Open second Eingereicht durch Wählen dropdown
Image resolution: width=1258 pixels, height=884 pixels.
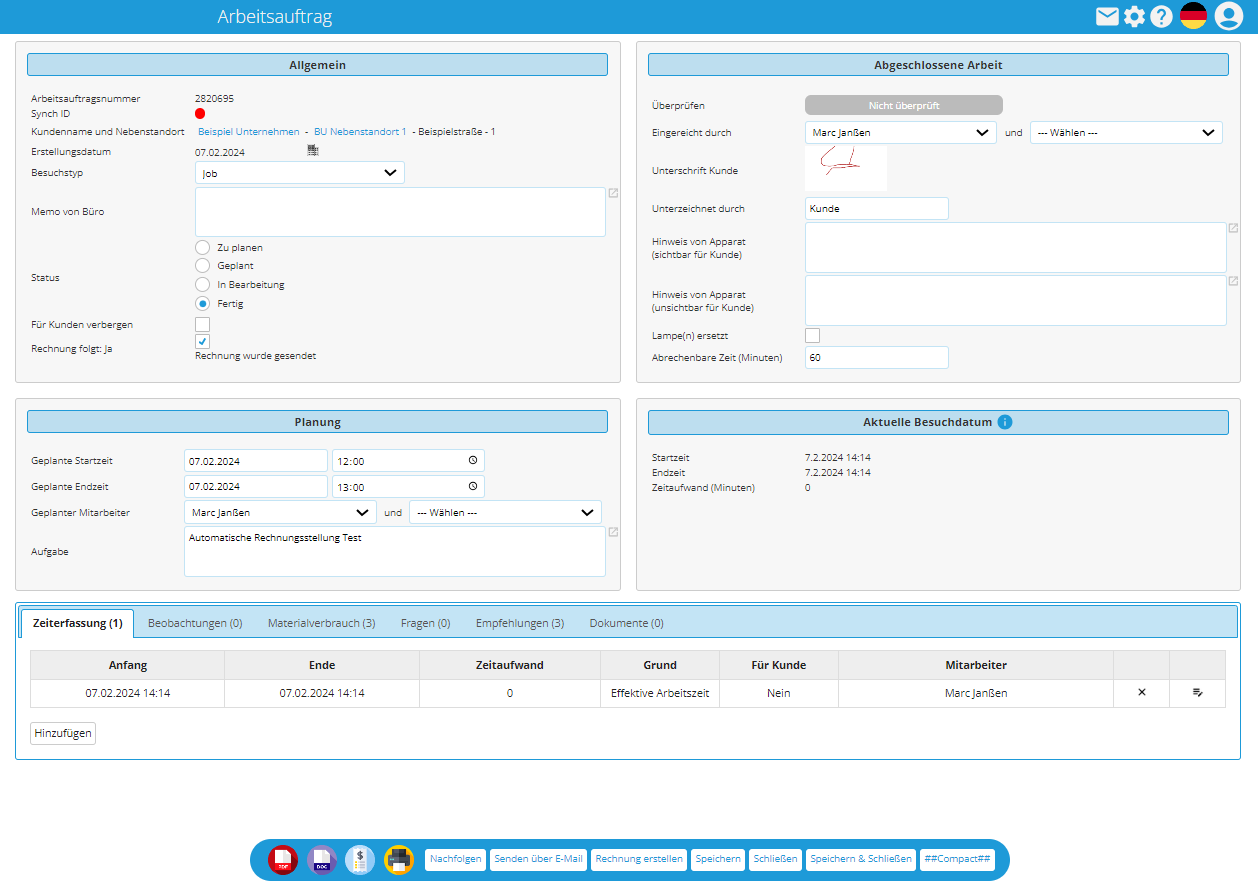click(1126, 132)
